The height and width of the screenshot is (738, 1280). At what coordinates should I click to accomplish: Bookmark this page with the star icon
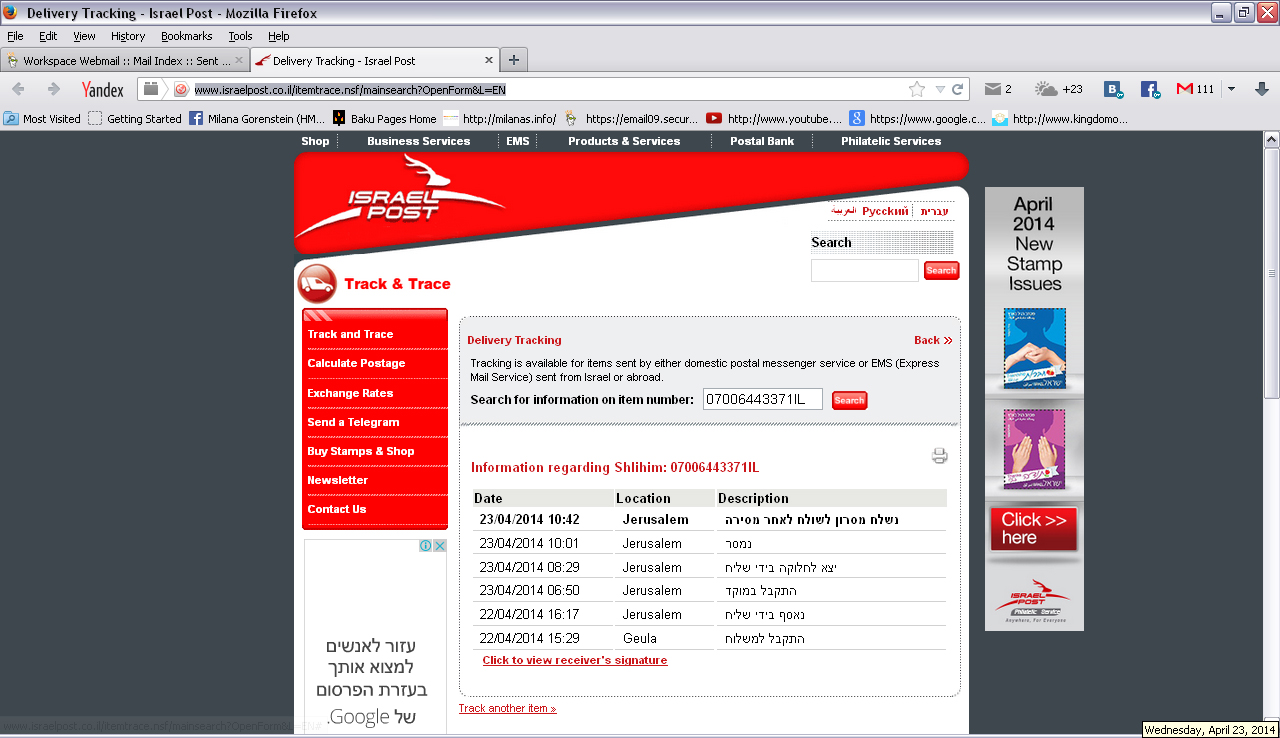tap(916, 89)
